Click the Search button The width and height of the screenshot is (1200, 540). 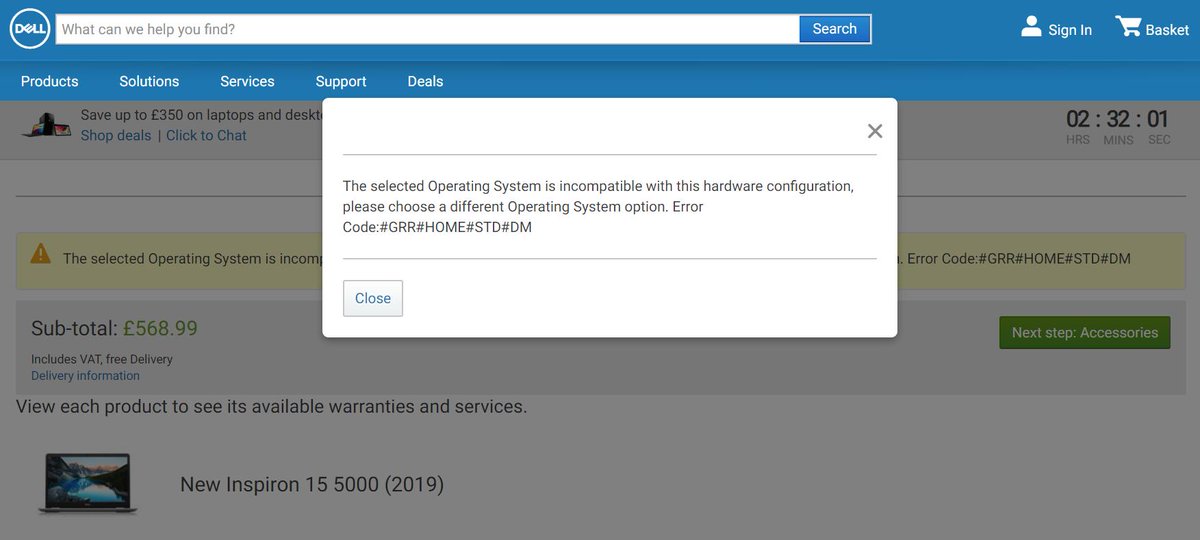pyautogui.click(x=835, y=29)
